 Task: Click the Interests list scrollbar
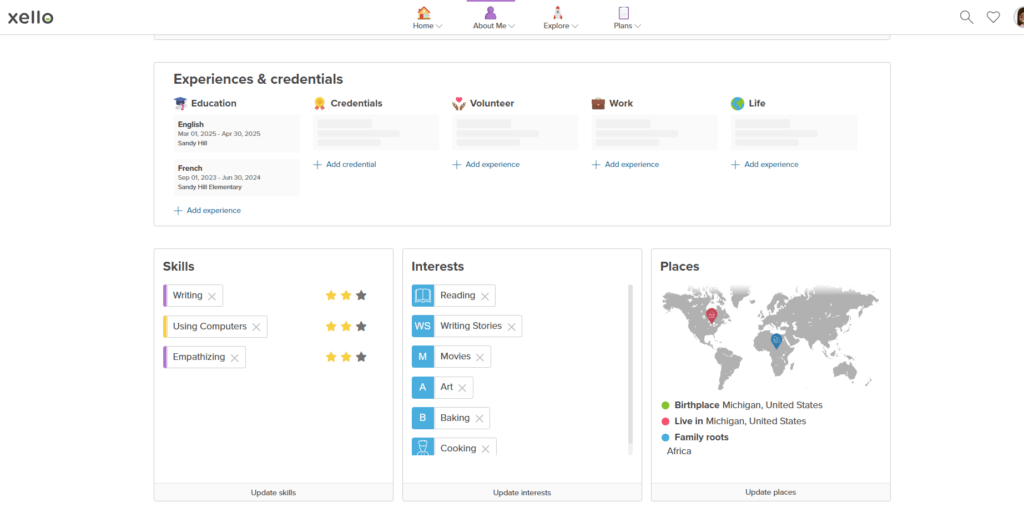(630, 360)
